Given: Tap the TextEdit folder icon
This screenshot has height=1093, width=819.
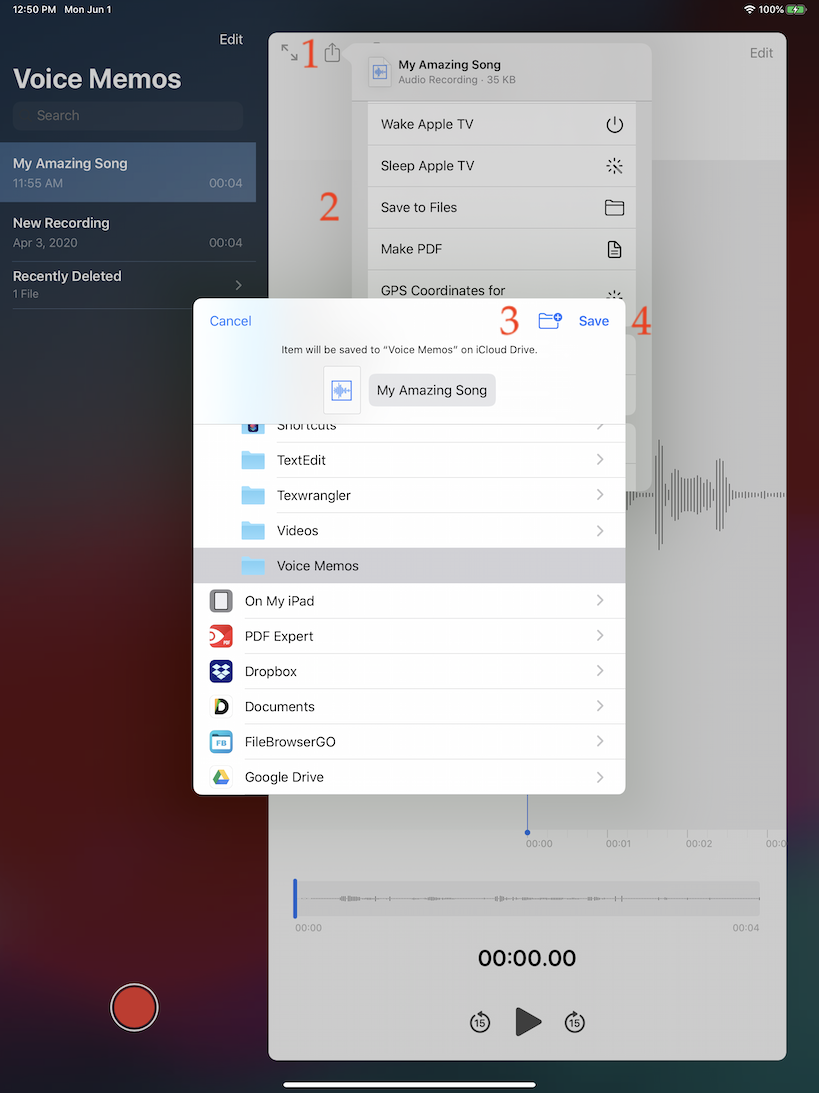Looking at the screenshot, I should (253, 460).
